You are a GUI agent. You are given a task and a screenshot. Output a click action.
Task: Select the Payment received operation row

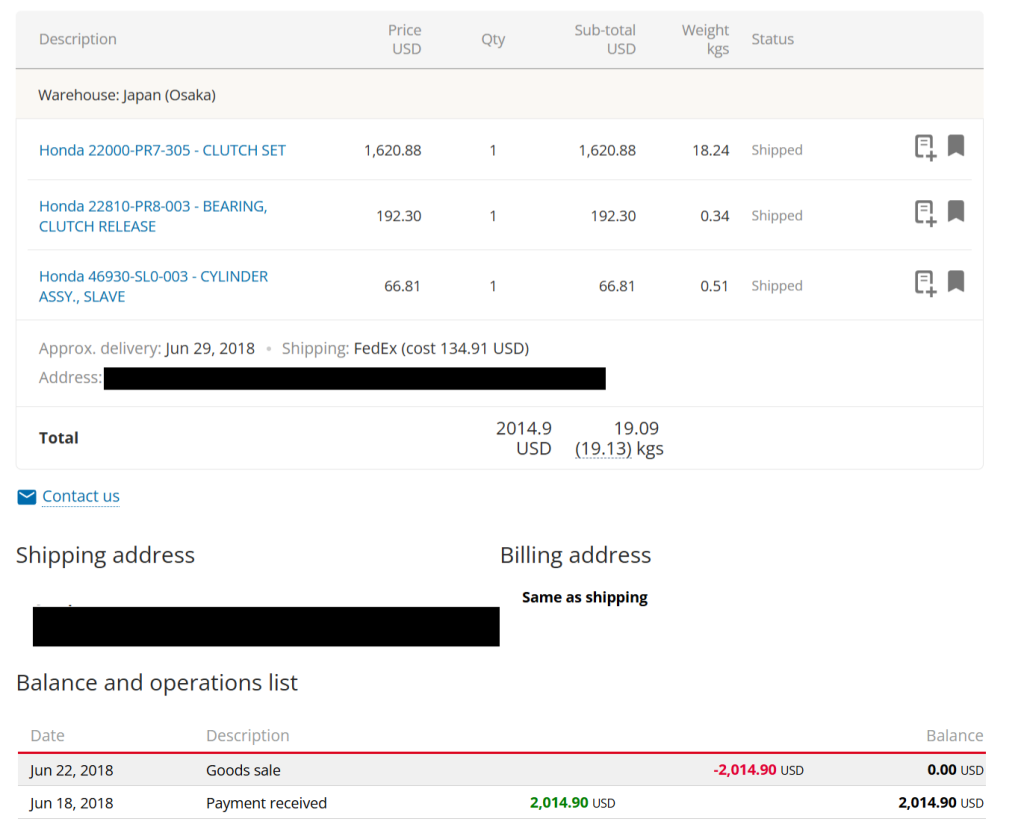point(500,803)
